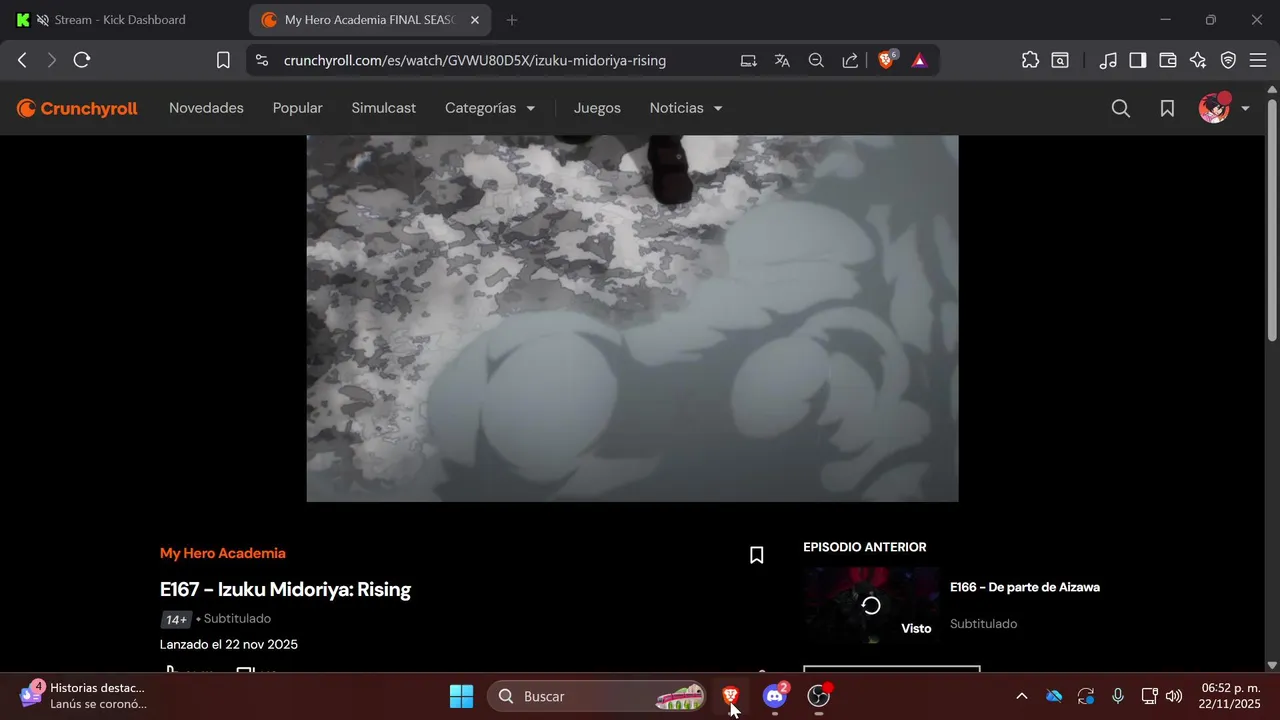The height and width of the screenshot is (720, 1280).
Task: Go to Crunchyroll home via the logo
Action: pos(77,108)
